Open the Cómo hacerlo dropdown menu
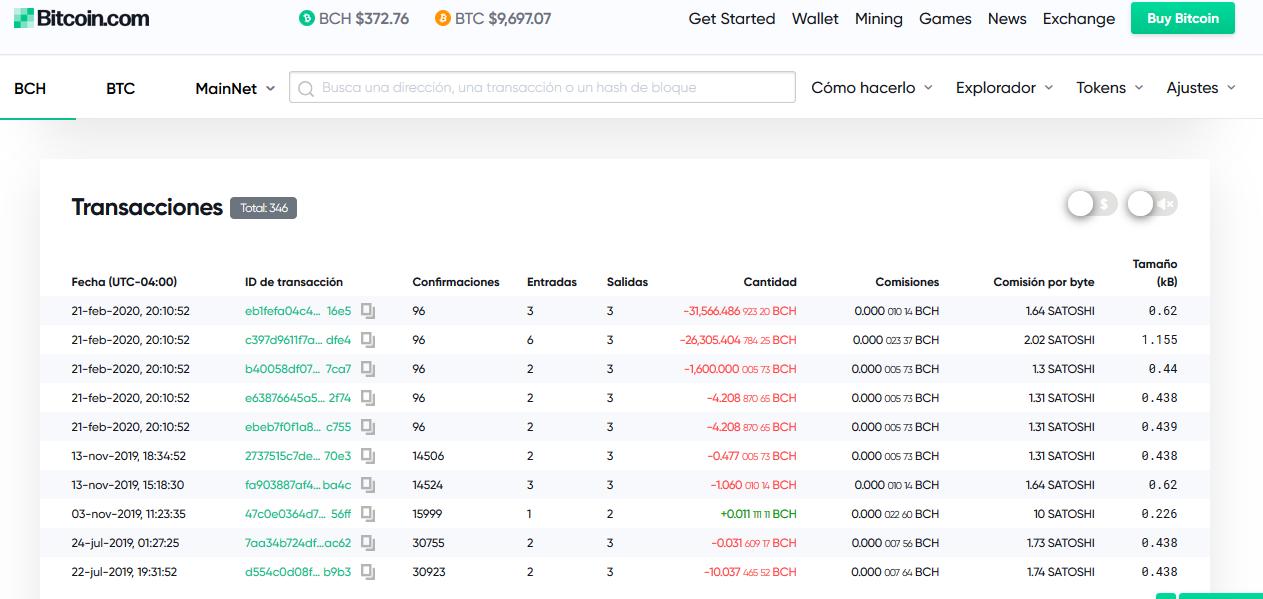The width and height of the screenshot is (1263, 599). click(872, 88)
